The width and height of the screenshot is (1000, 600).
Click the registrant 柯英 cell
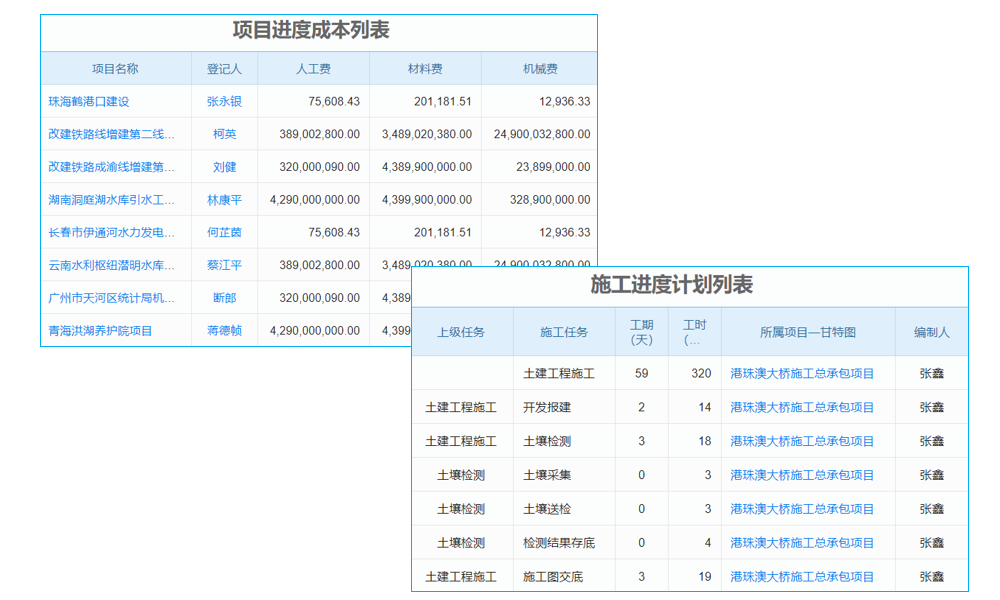tap(224, 134)
